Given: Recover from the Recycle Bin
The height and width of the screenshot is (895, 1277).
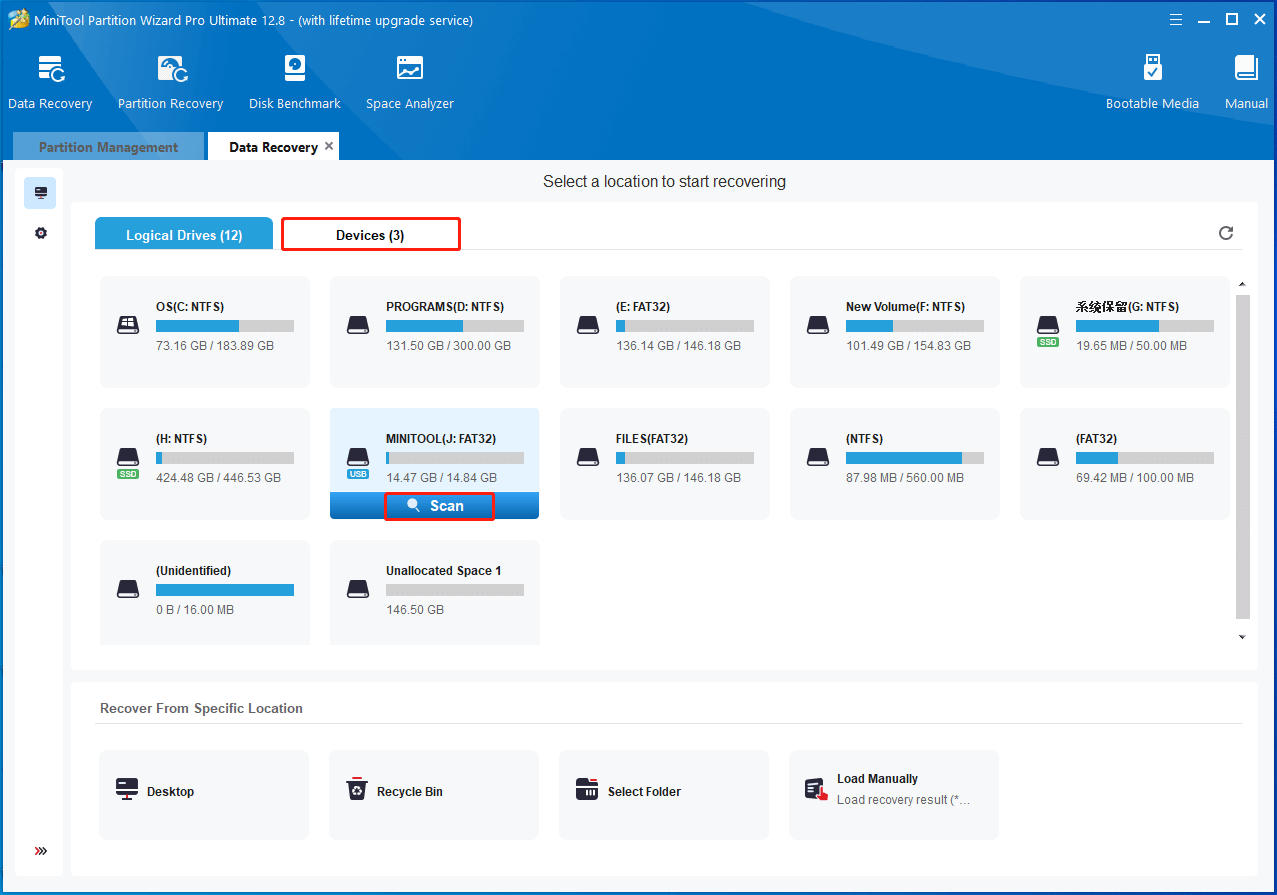Looking at the screenshot, I should tap(434, 795).
